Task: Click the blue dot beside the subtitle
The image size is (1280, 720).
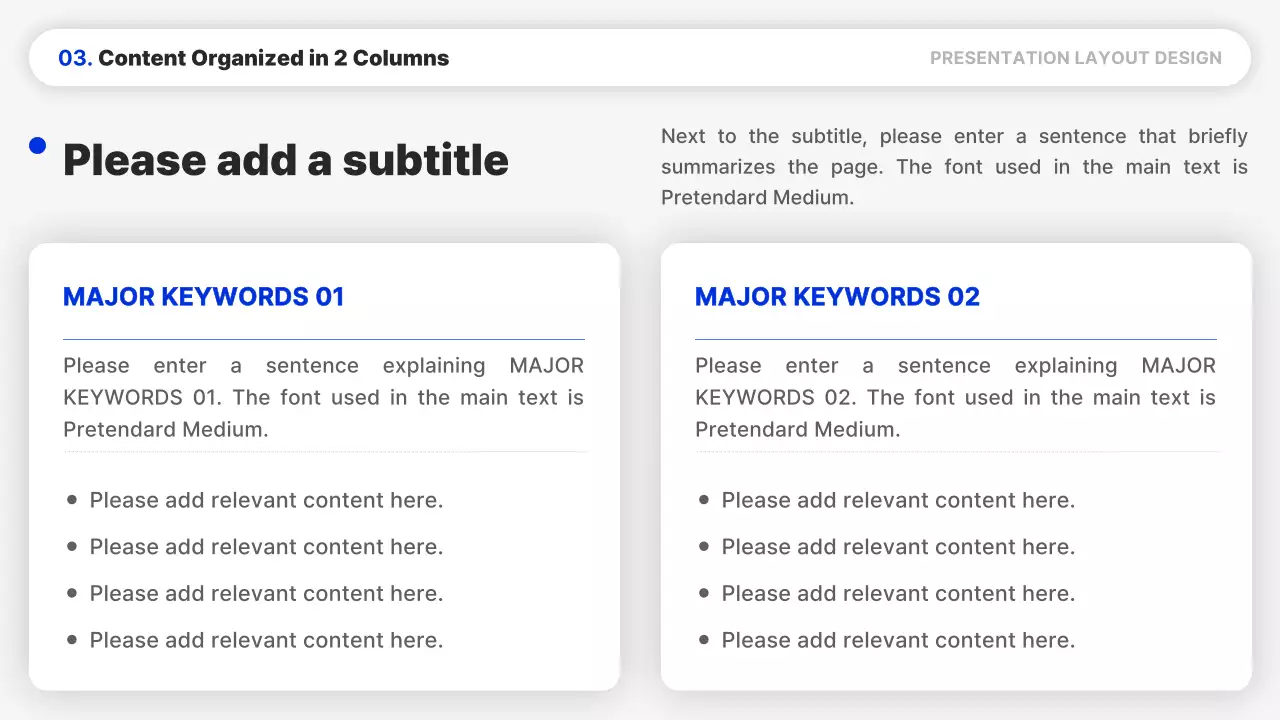Action: click(x=38, y=146)
